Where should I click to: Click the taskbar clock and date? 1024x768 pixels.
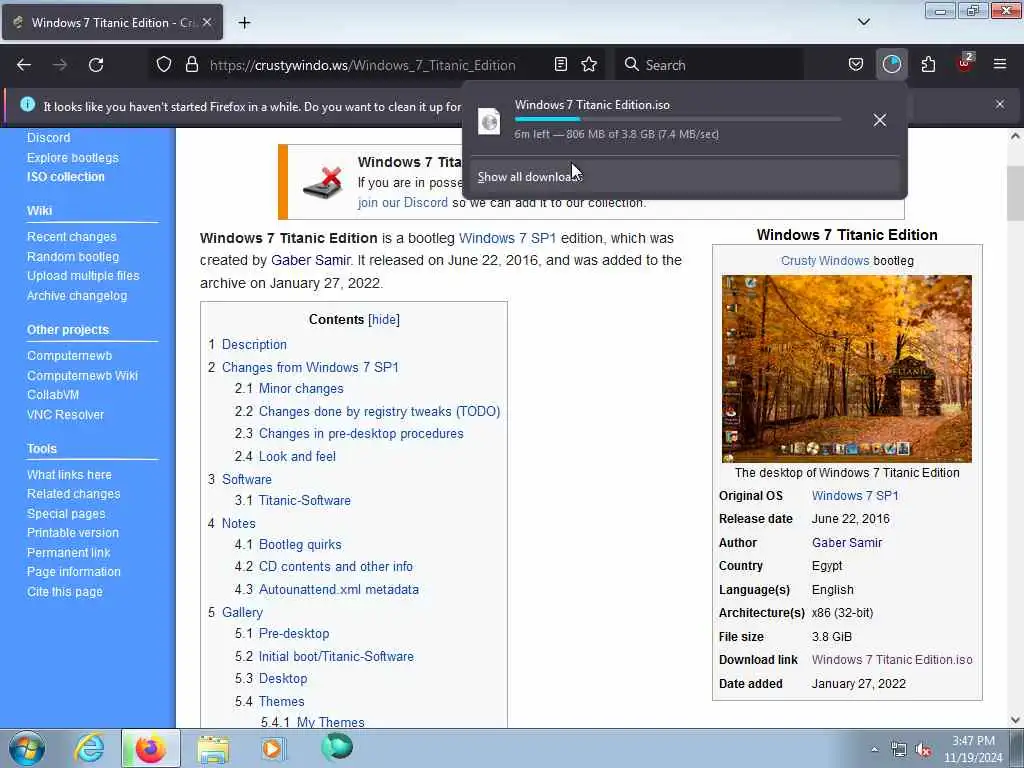973,749
